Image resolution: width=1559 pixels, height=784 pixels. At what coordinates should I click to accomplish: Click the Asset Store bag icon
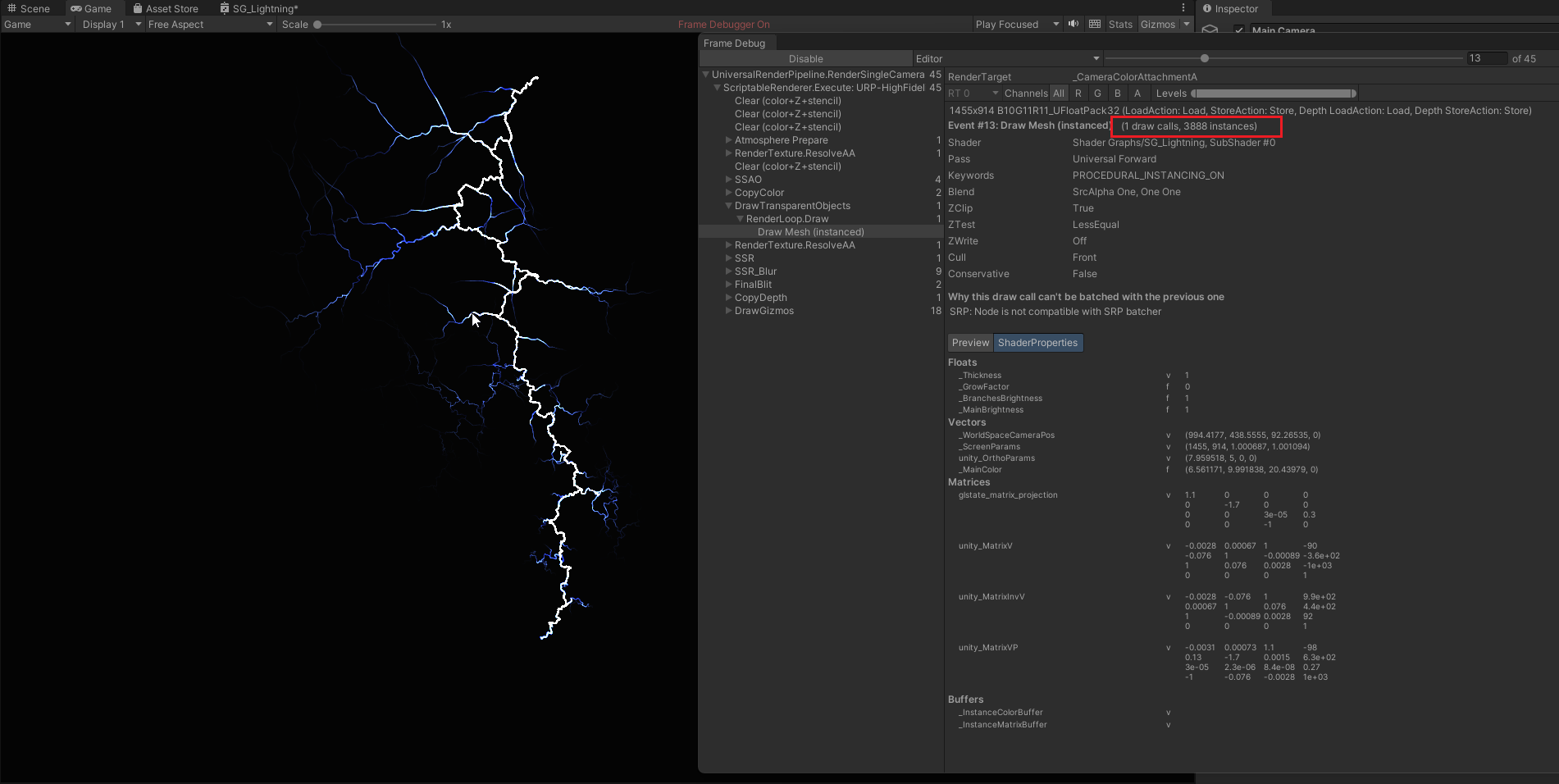(138, 8)
